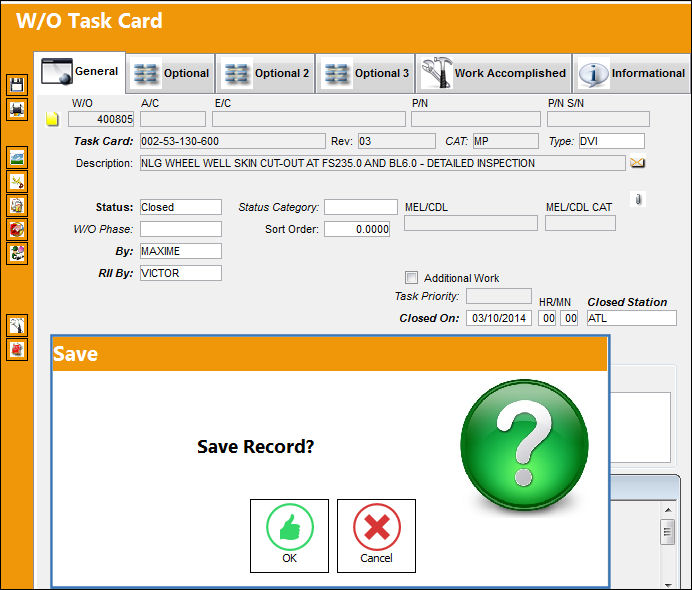
Task: Switch to the General tab
Action: tap(80, 72)
